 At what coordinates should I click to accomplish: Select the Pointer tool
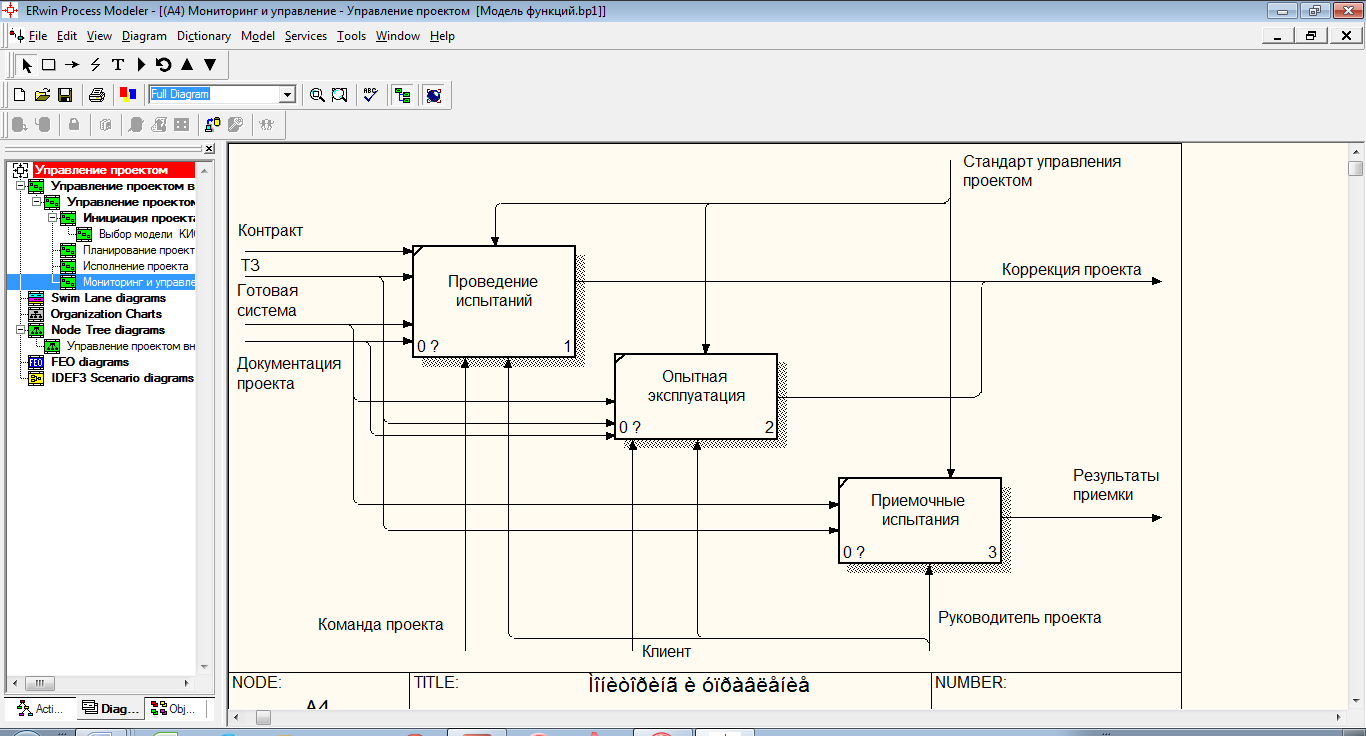point(28,64)
